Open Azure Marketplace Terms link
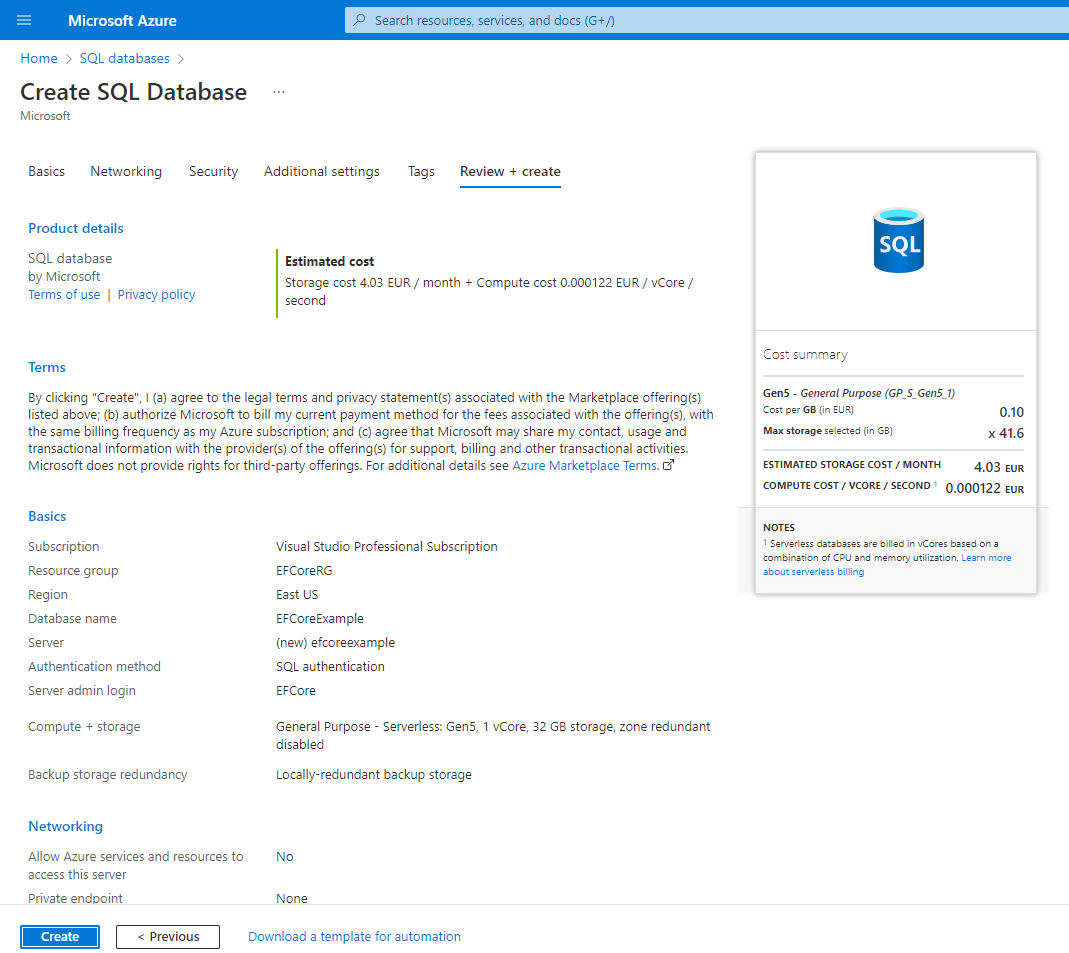 tap(584, 466)
